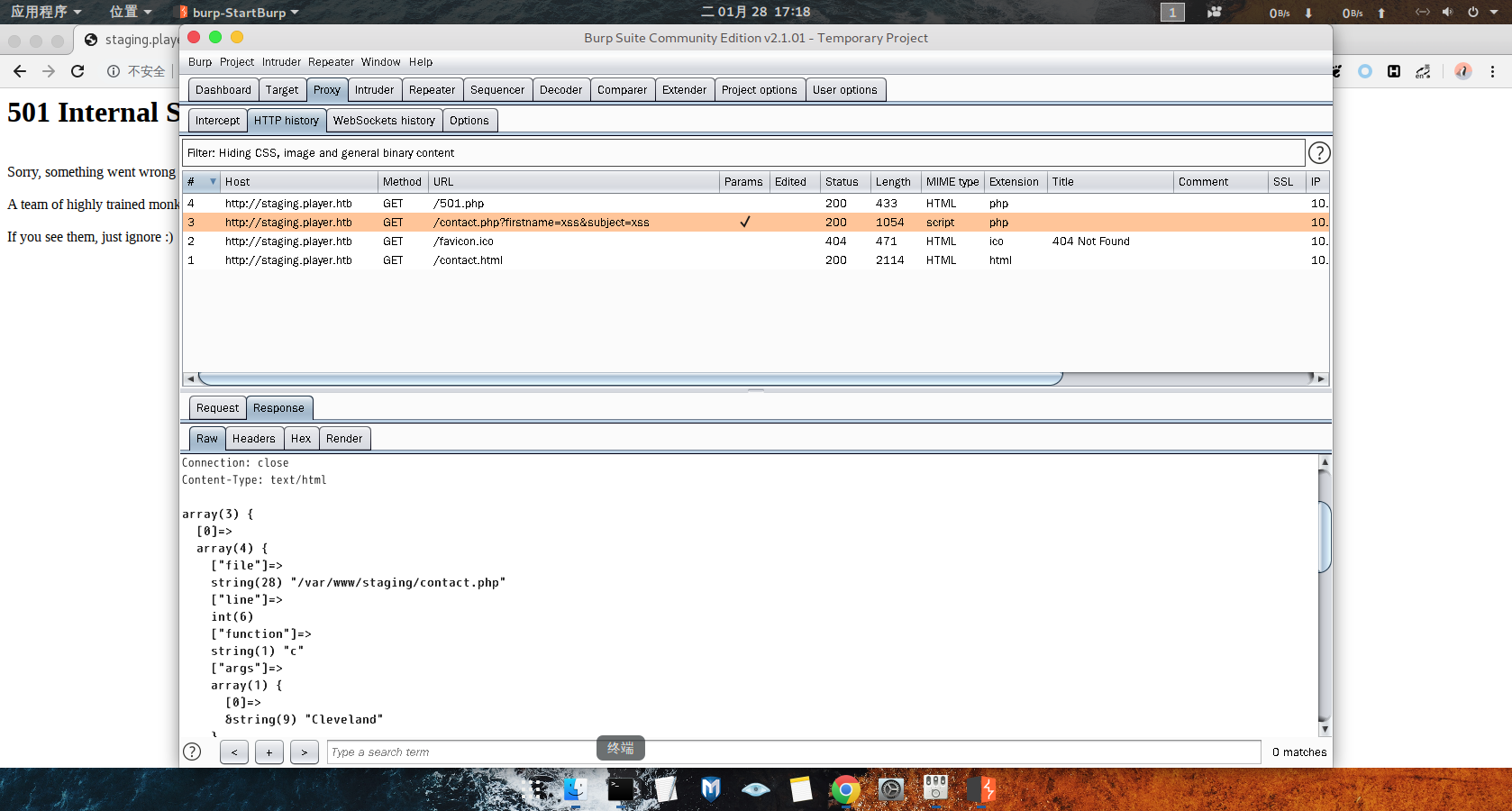Viewport: 1512px width, 811px height.
Task: Click the history table horizontal scrollbar
Action: coord(631,378)
